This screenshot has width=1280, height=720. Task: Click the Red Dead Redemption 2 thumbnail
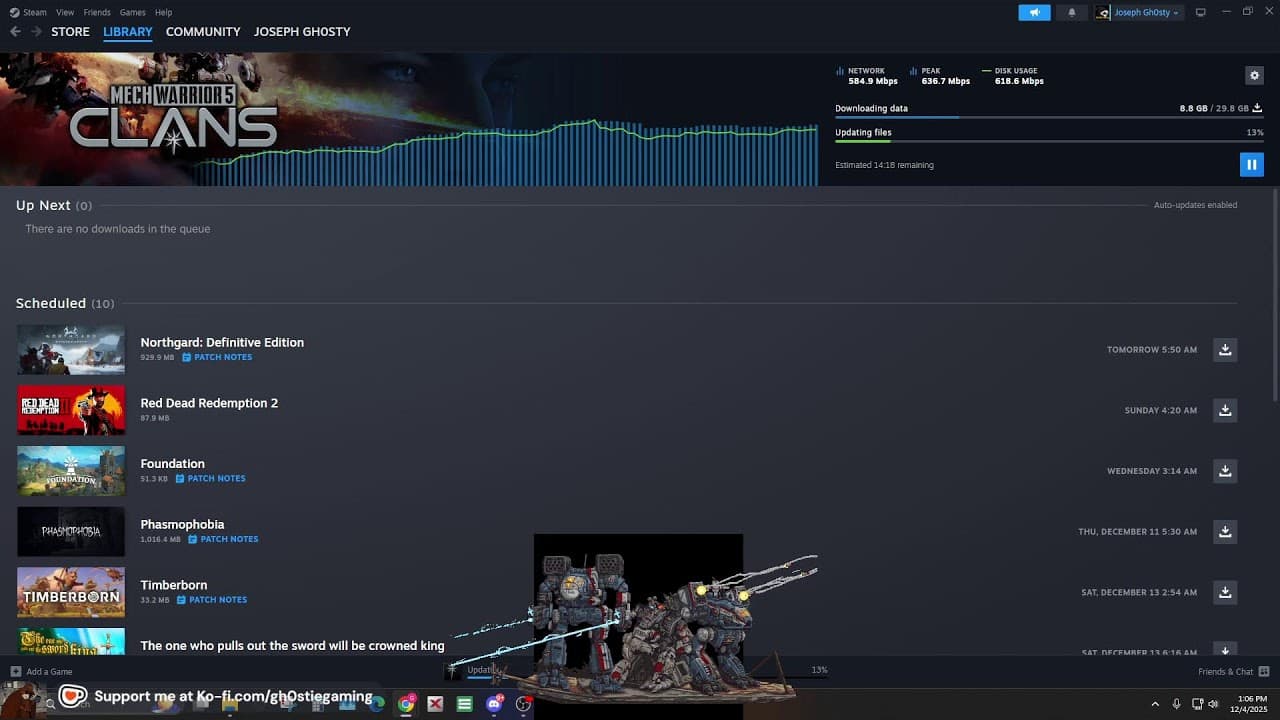pos(71,410)
